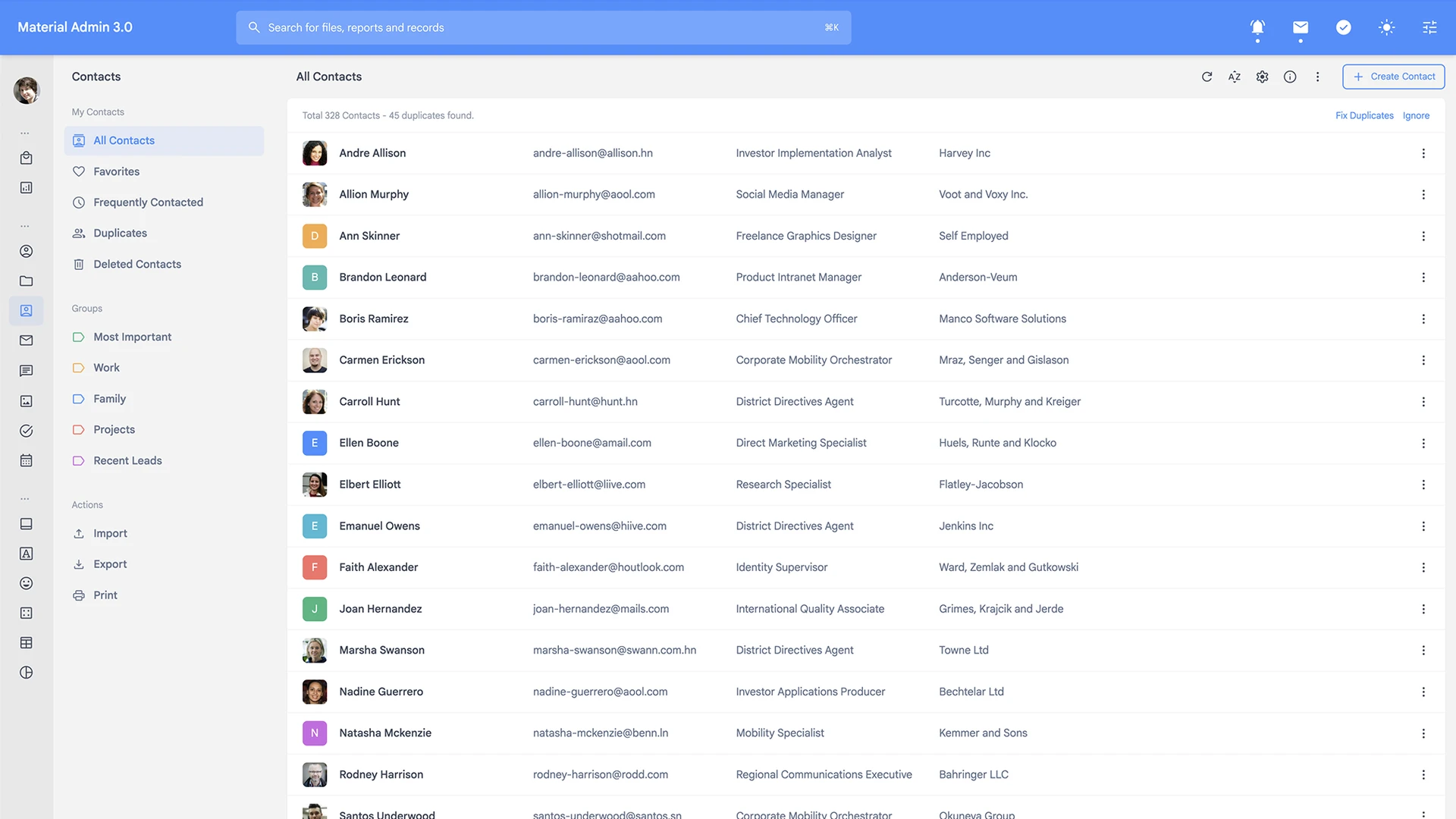Click contact name Joan Hernandez
This screenshot has height=819, width=1456.
coord(380,609)
